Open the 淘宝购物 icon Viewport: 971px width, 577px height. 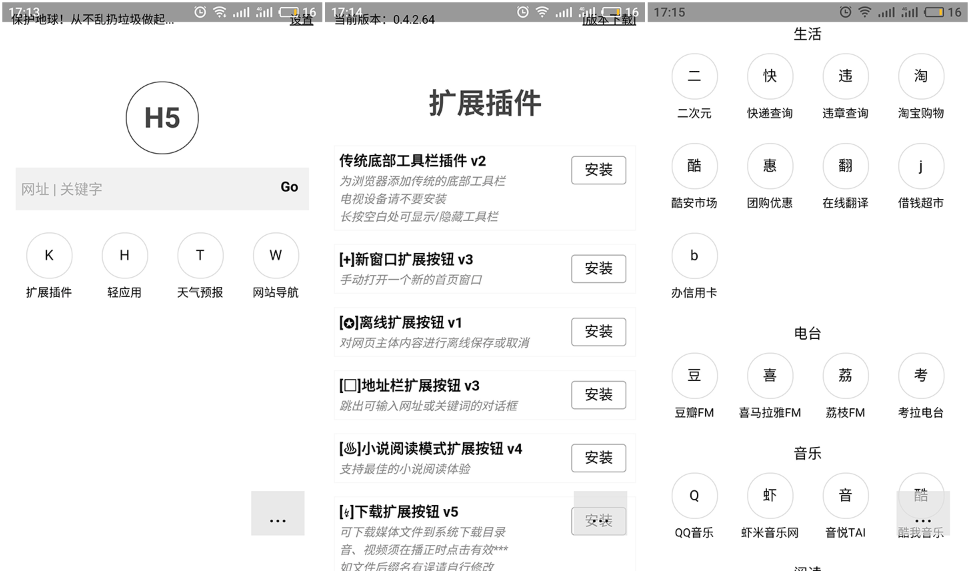pos(921,76)
